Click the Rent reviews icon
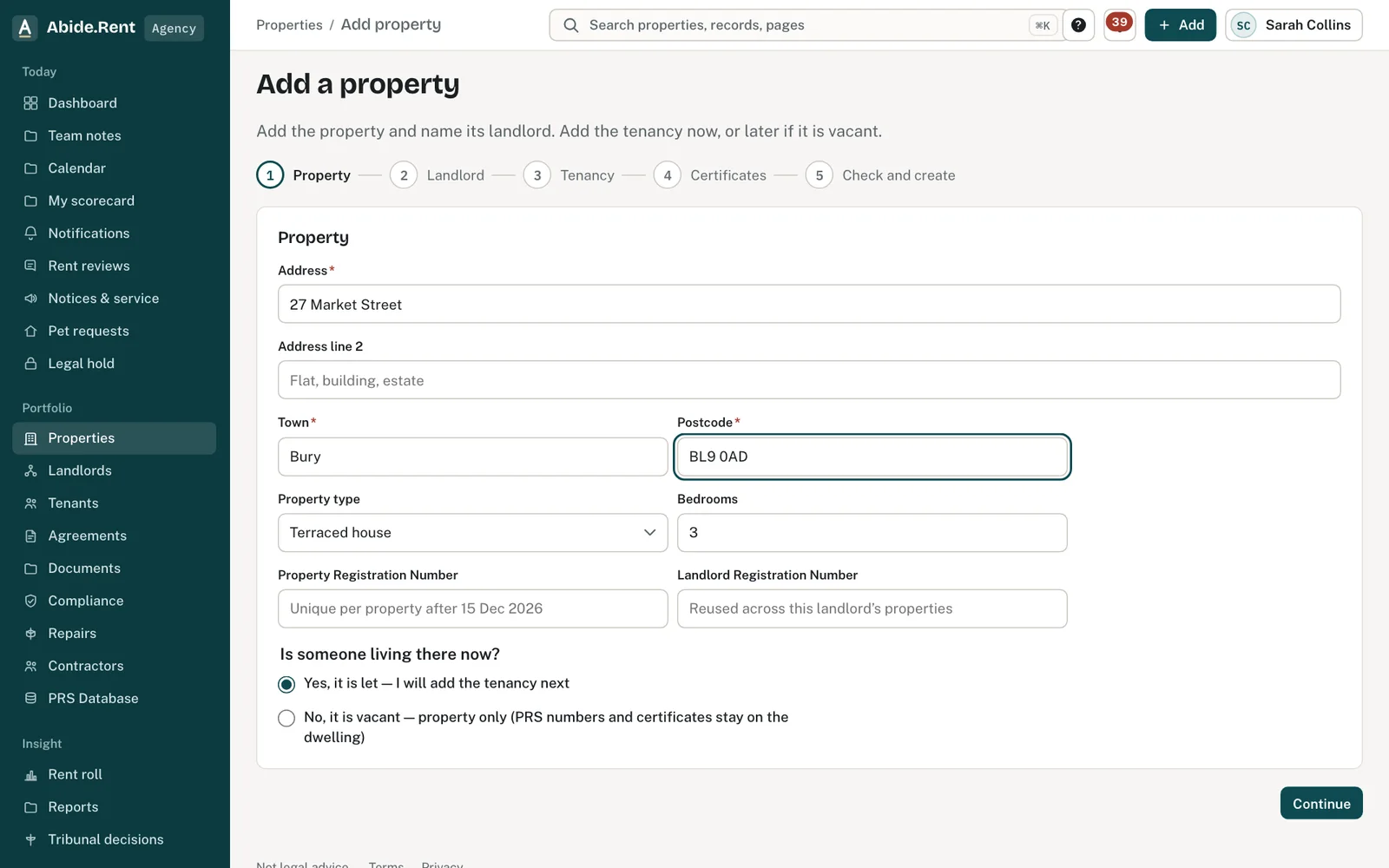The image size is (1389, 868). pos(30,266)
